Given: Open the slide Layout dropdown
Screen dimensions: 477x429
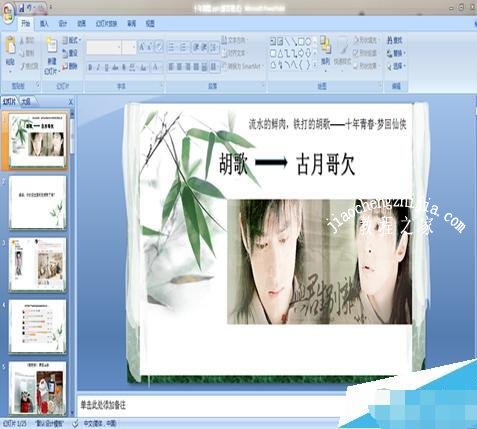Looking at the screenshot, I should pyautogui.click(x=72, y=40).
